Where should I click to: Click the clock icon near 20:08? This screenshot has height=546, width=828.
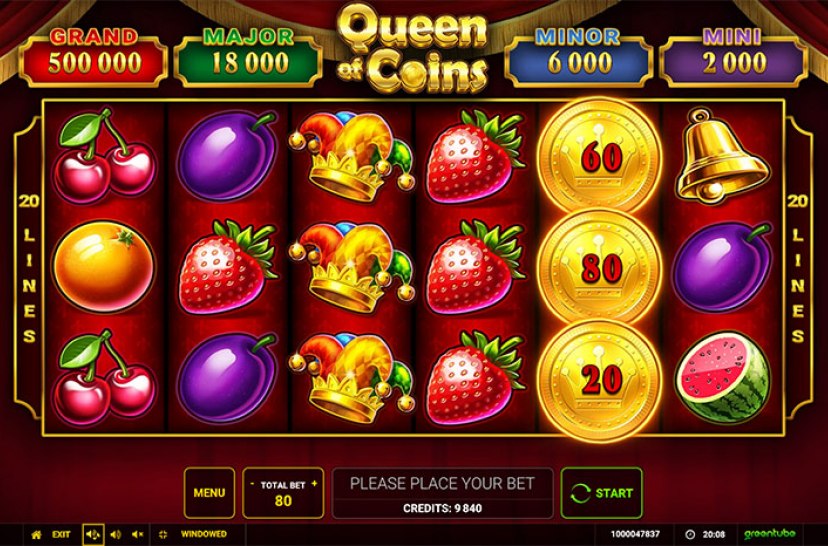point(690,534)
